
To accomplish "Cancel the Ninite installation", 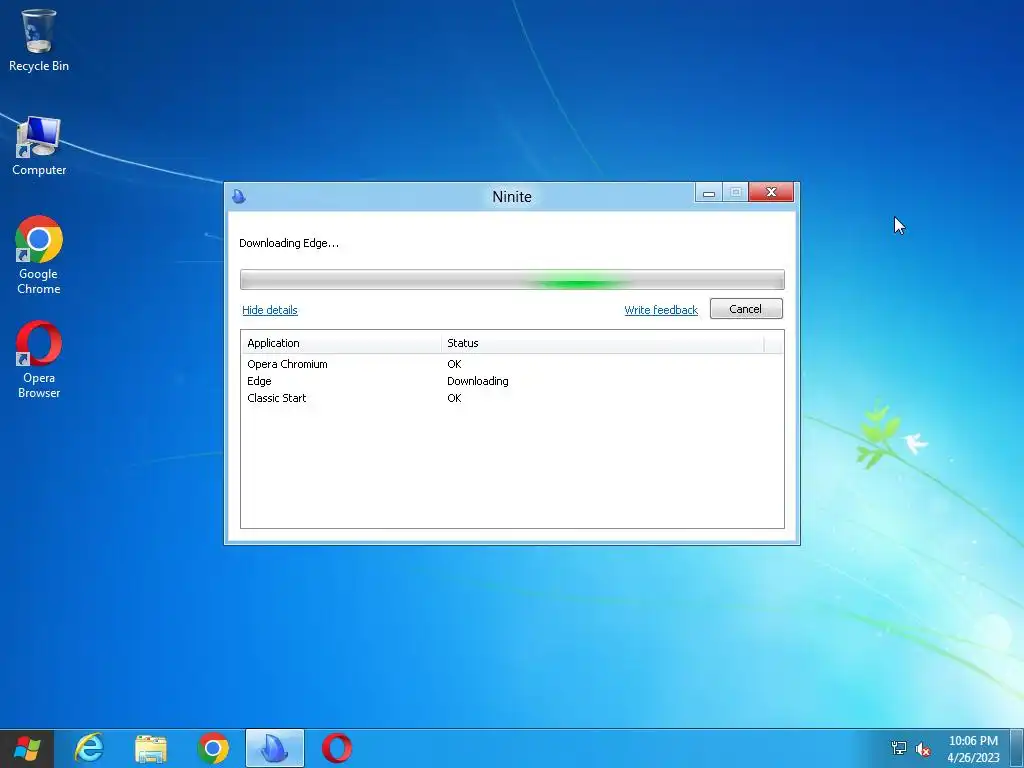I will (746, 309).
